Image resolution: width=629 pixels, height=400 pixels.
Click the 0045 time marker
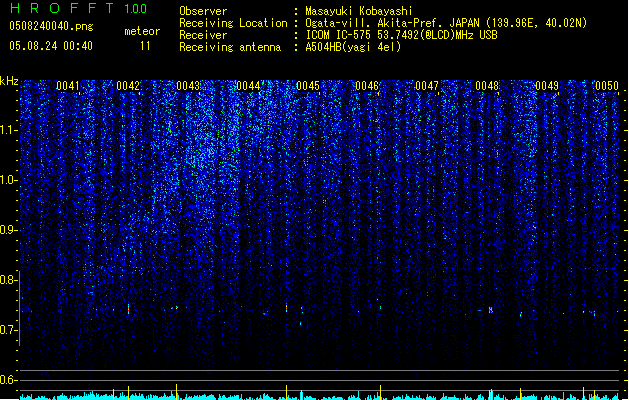[308, 86]
